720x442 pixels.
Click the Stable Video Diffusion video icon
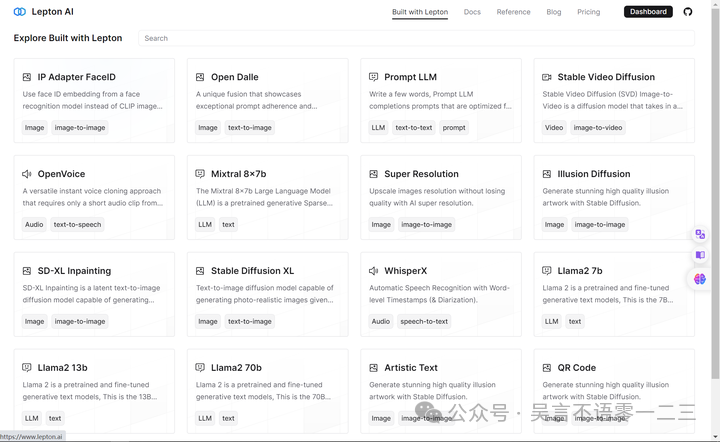(x=546, y=77)
